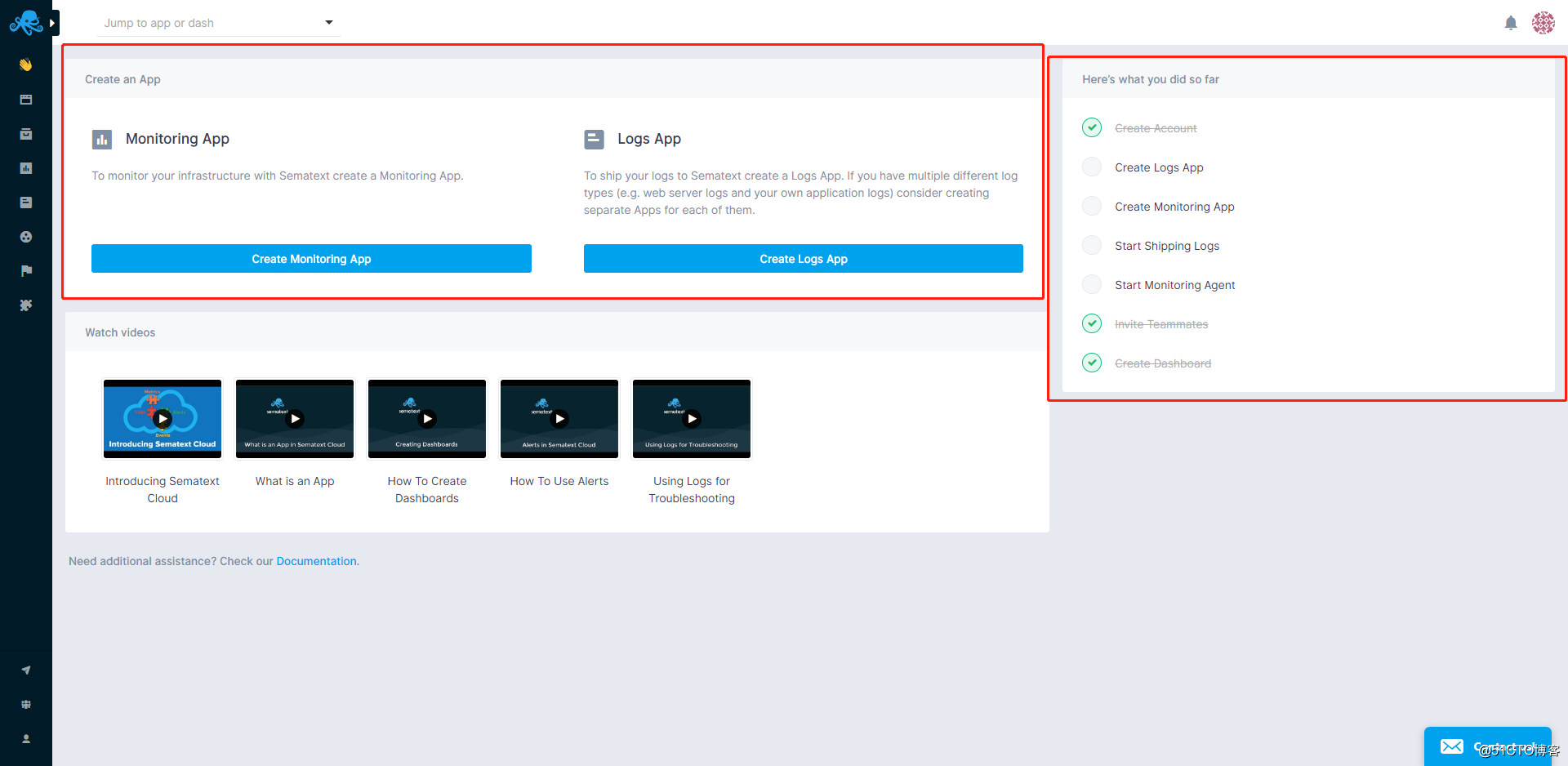Viewport: 1568px width, 766px height.
Task: Open the archive box icon in sidebar
Action: click(26, 134)
